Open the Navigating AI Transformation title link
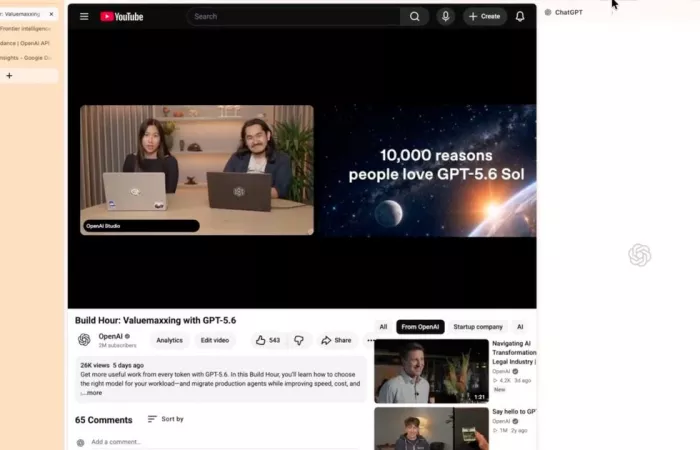Image resolution: width=700 pixels, height=450 pixels. pyautogui.click(x=514, y=352)
